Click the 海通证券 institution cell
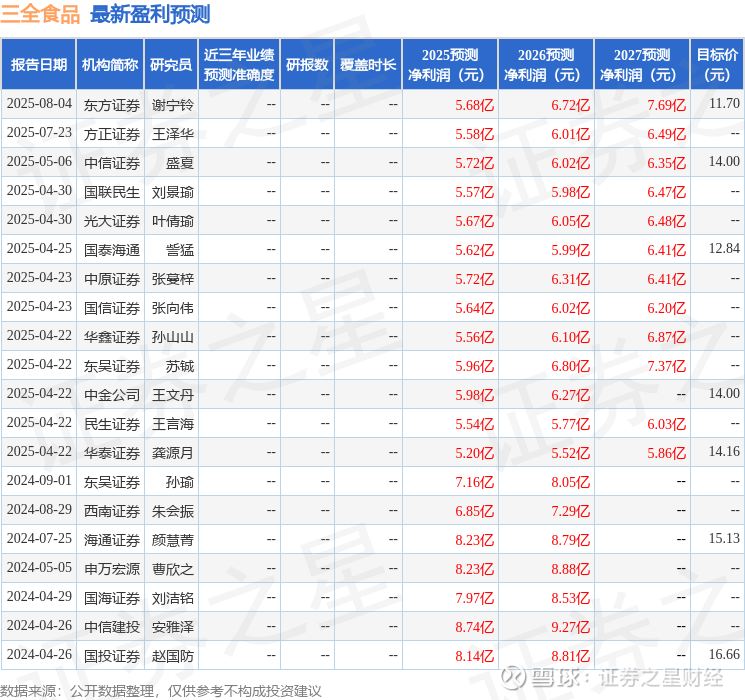This screenshot has width=745, height=700. (112, 540)
